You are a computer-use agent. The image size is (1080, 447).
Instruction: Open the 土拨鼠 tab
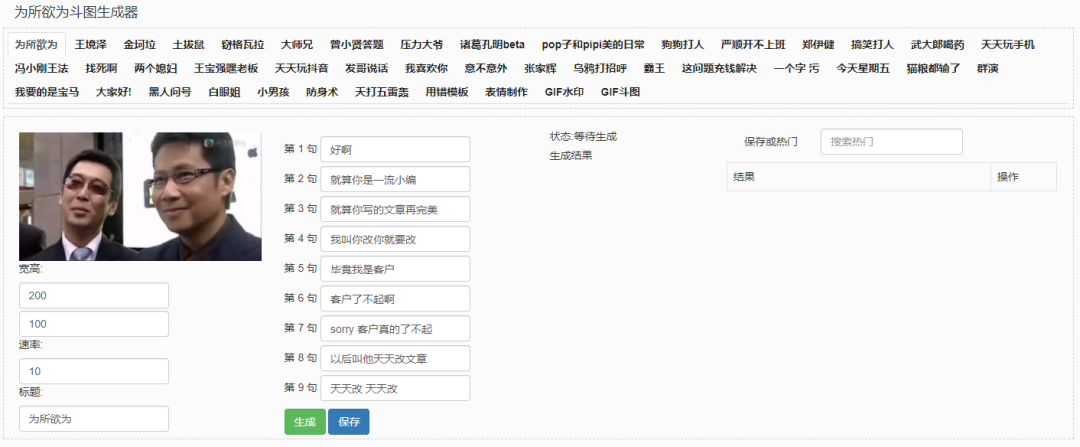coord(189,45)
